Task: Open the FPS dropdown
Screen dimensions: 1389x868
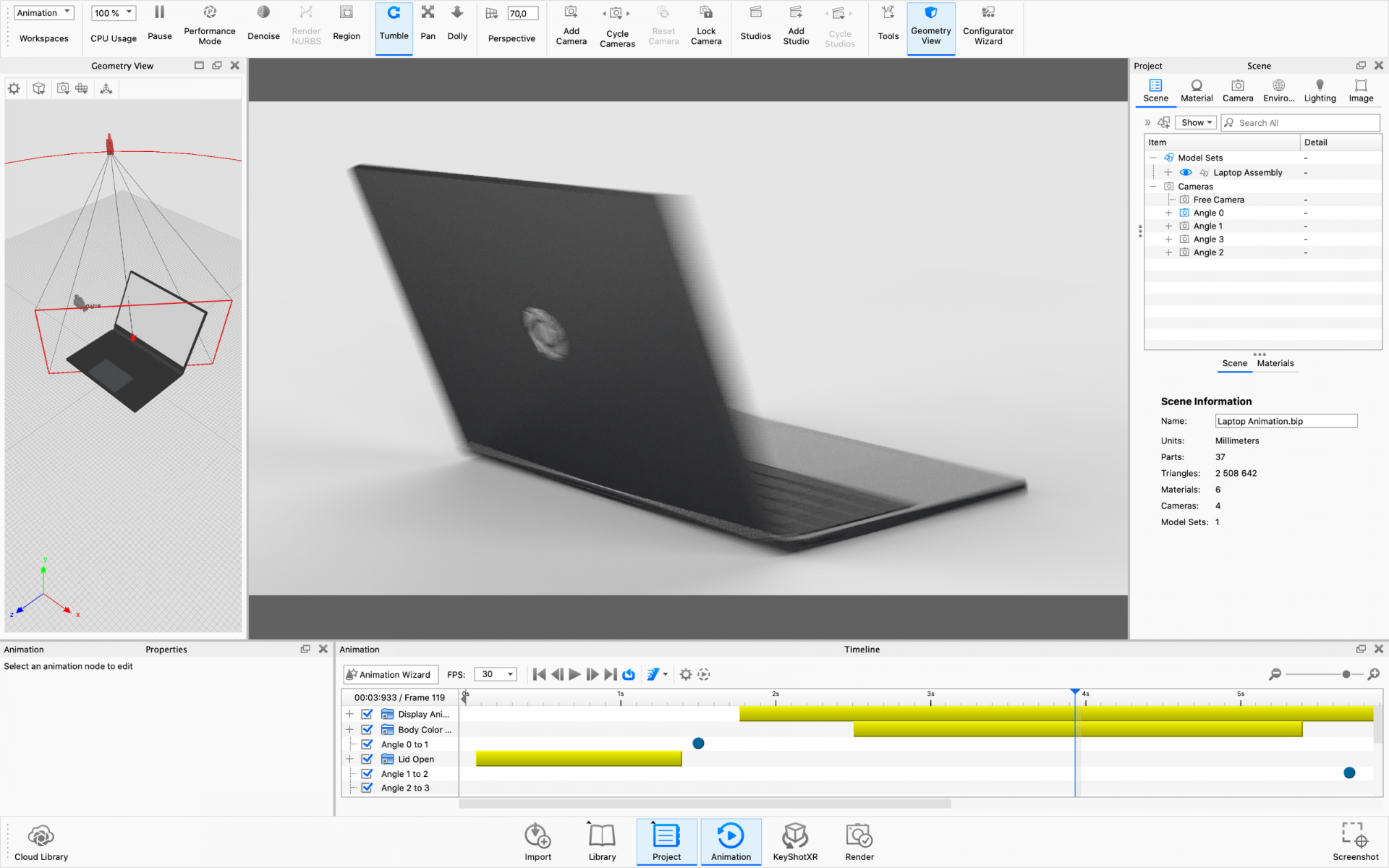Action: click(x=496, y=674)
